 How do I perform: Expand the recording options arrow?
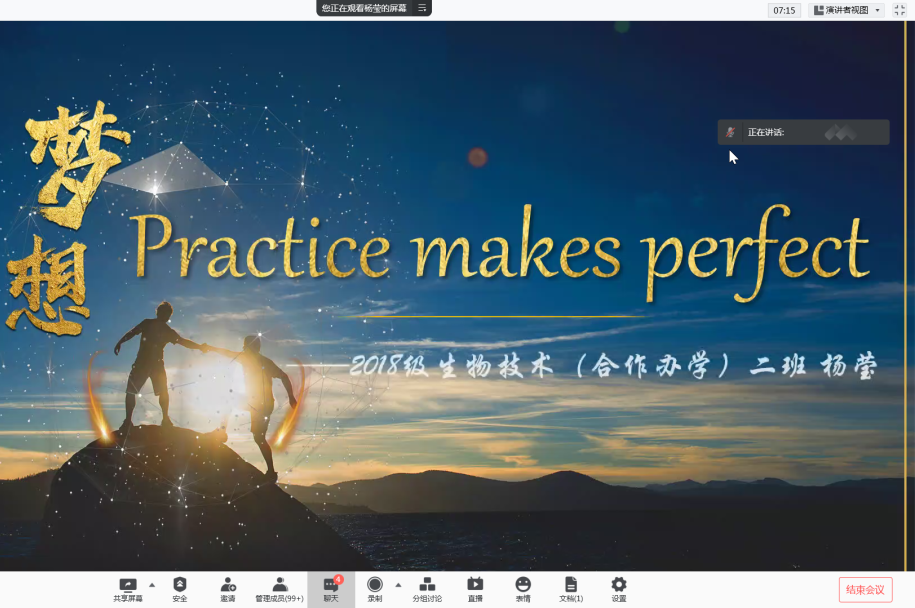398,585
